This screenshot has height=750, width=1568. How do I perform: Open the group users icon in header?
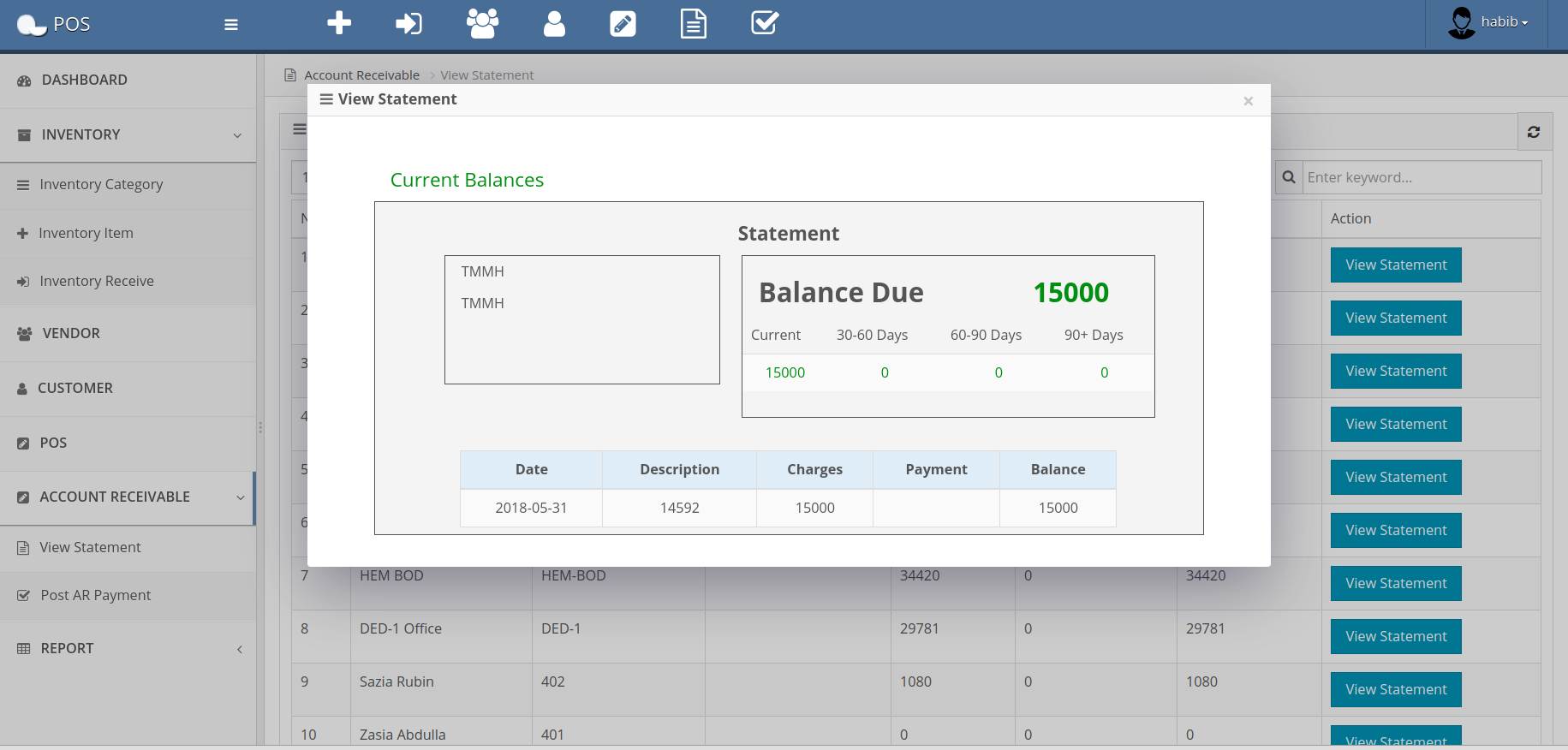tap(482, 23)
